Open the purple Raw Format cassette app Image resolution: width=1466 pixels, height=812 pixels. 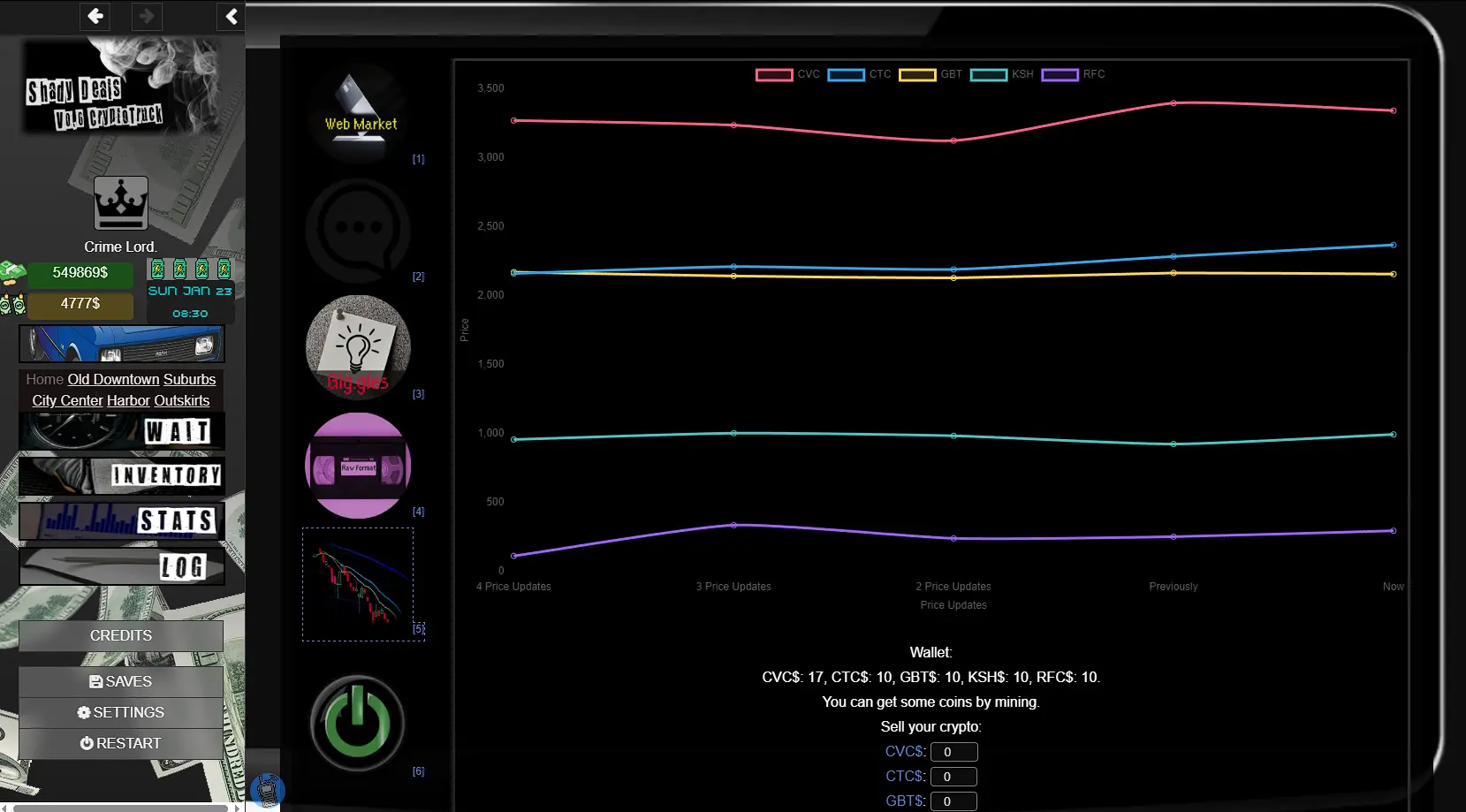click(x=358, y=465)
